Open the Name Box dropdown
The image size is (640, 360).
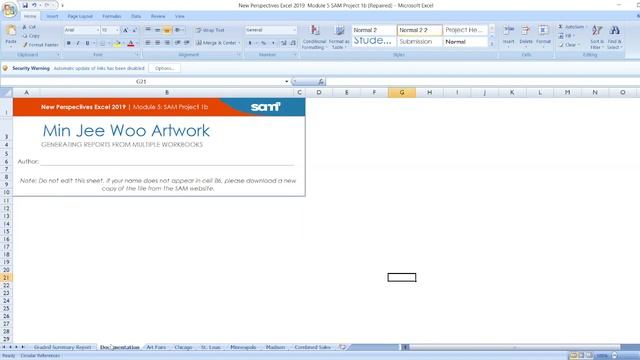click(287, 82)
